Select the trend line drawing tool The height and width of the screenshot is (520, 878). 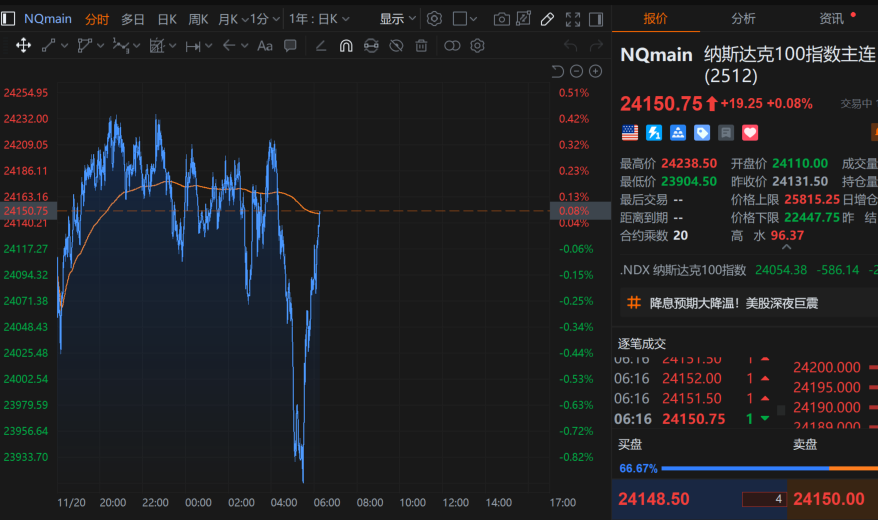[49, 45]
